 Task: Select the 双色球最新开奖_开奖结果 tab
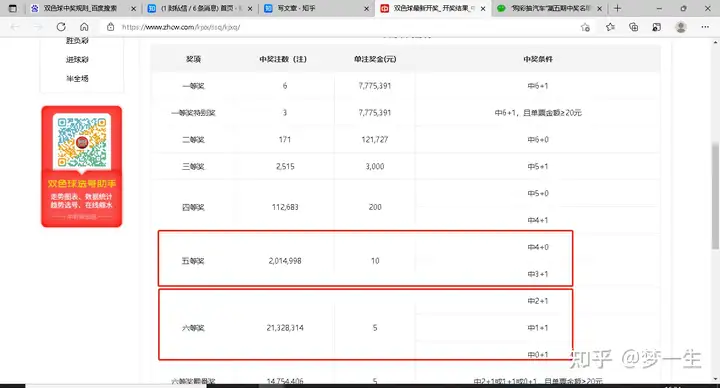(x=433, y=8)
